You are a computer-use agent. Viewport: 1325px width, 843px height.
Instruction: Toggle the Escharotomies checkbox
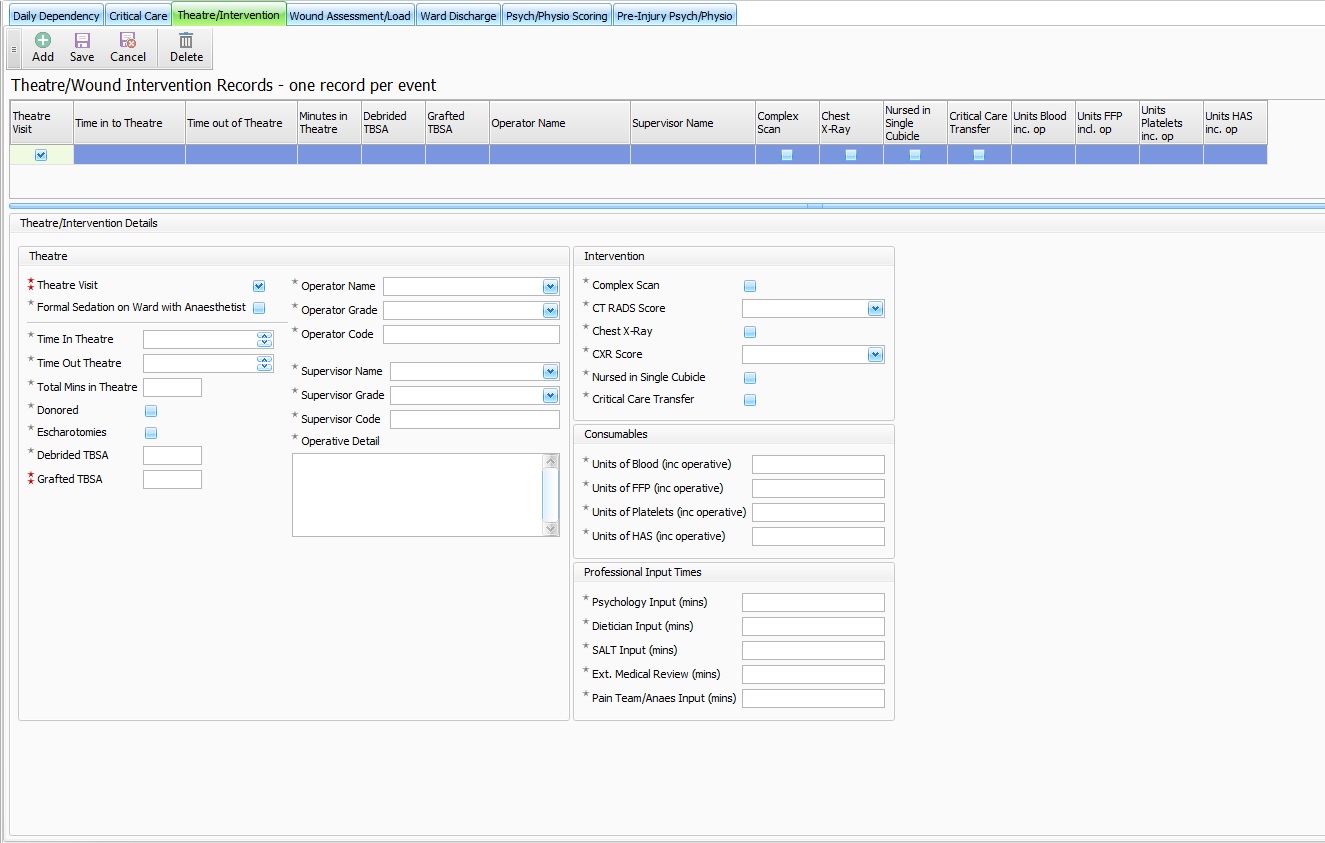click(151, 433)
